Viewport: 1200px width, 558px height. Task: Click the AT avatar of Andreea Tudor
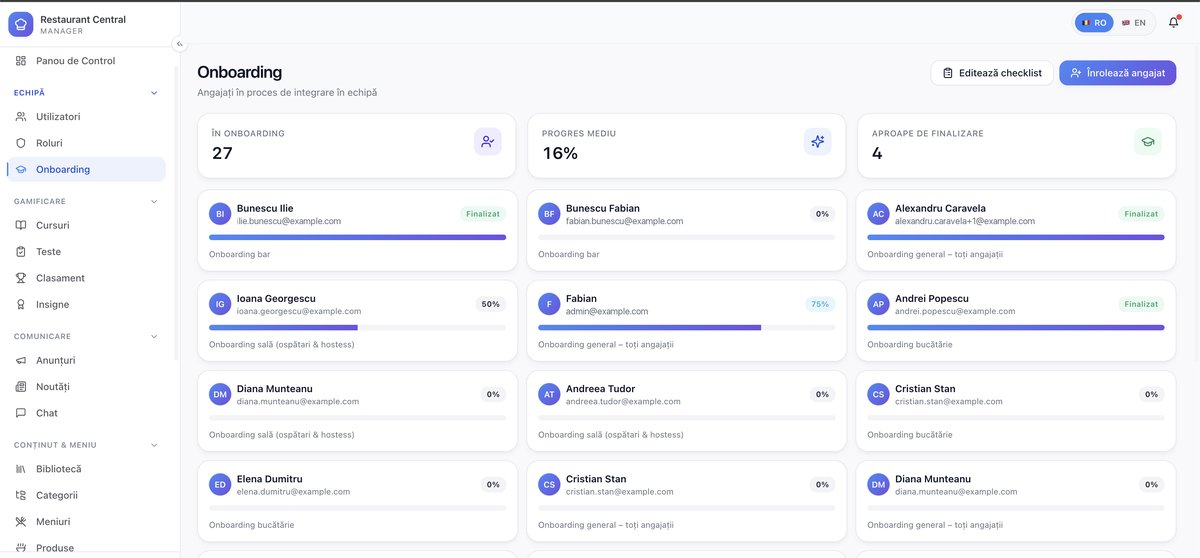[549, 394]
